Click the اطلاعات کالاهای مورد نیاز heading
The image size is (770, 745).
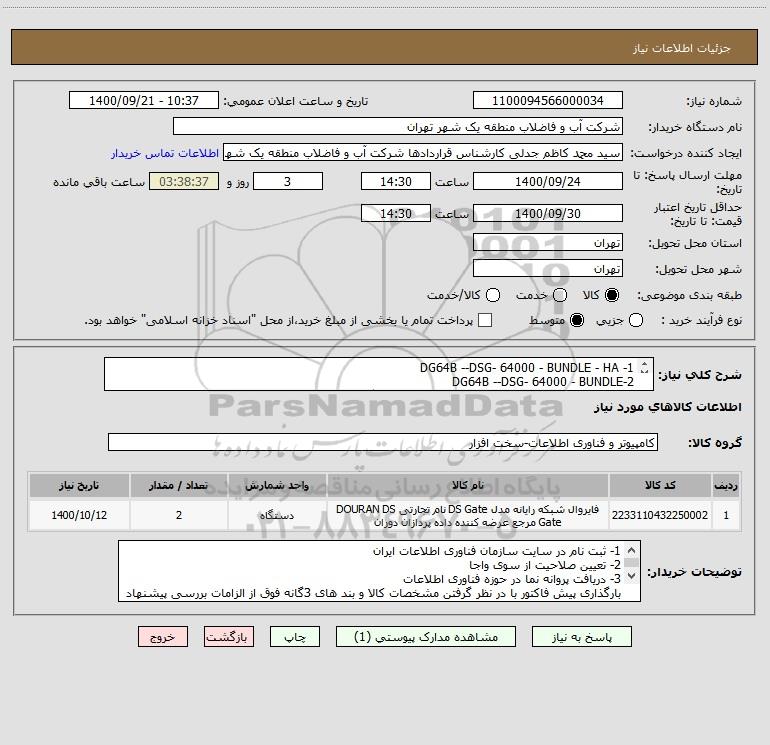click(x=667, y=407)
